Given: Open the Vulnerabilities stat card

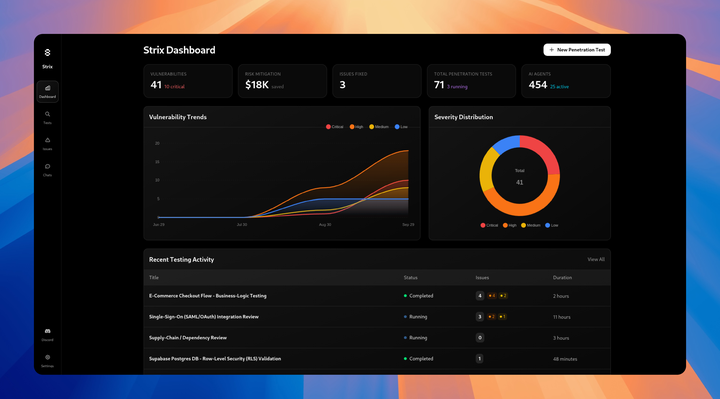Looking at the screenshot, I should (188, 81).
